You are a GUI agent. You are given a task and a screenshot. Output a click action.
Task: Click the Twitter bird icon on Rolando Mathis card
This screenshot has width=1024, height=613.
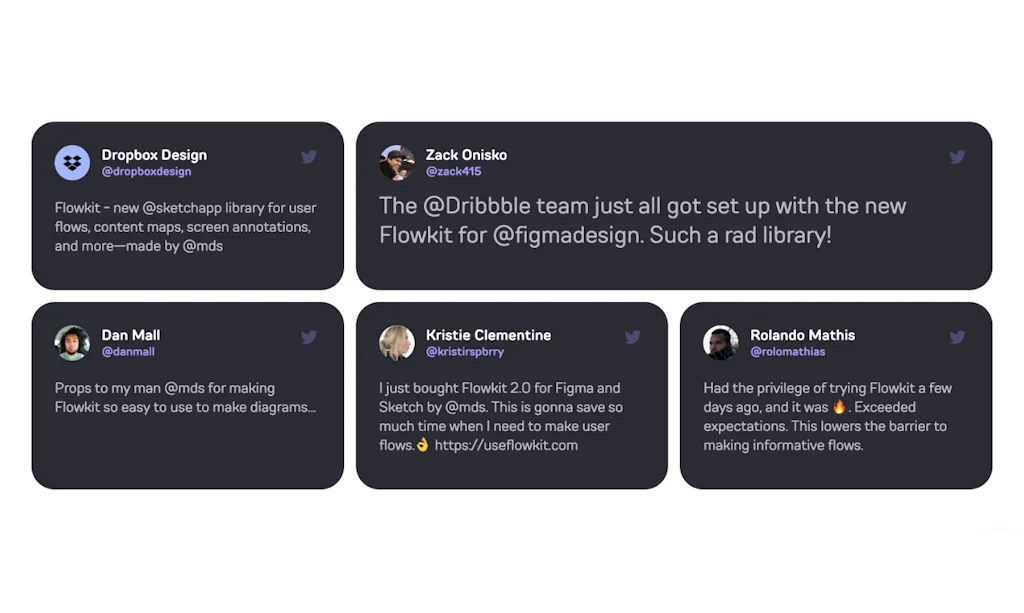tap(957, 337)
